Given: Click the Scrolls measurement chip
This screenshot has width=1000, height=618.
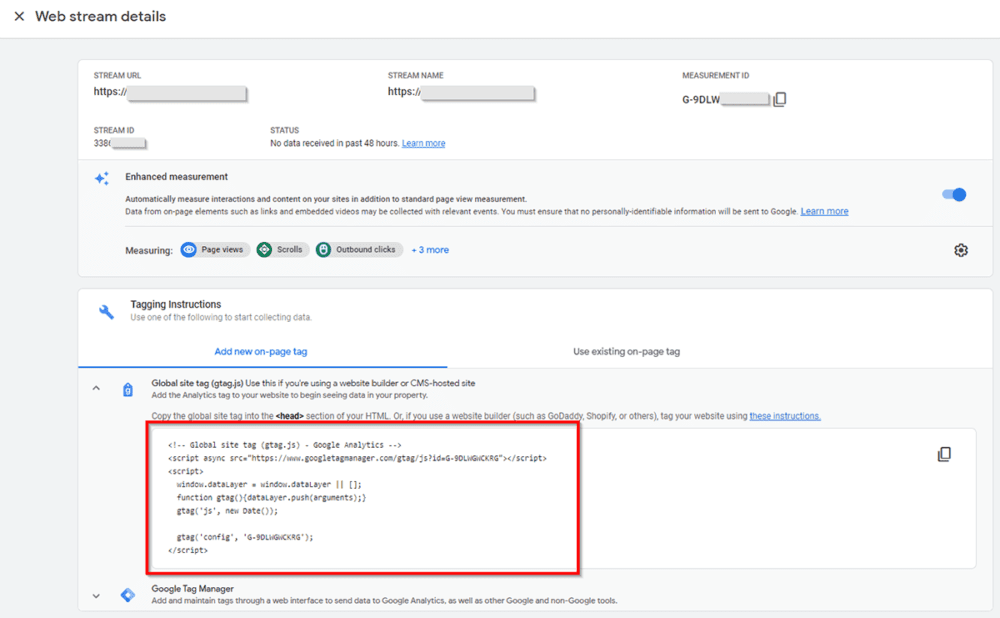Looking at the screenshot, I should (280, 250).
